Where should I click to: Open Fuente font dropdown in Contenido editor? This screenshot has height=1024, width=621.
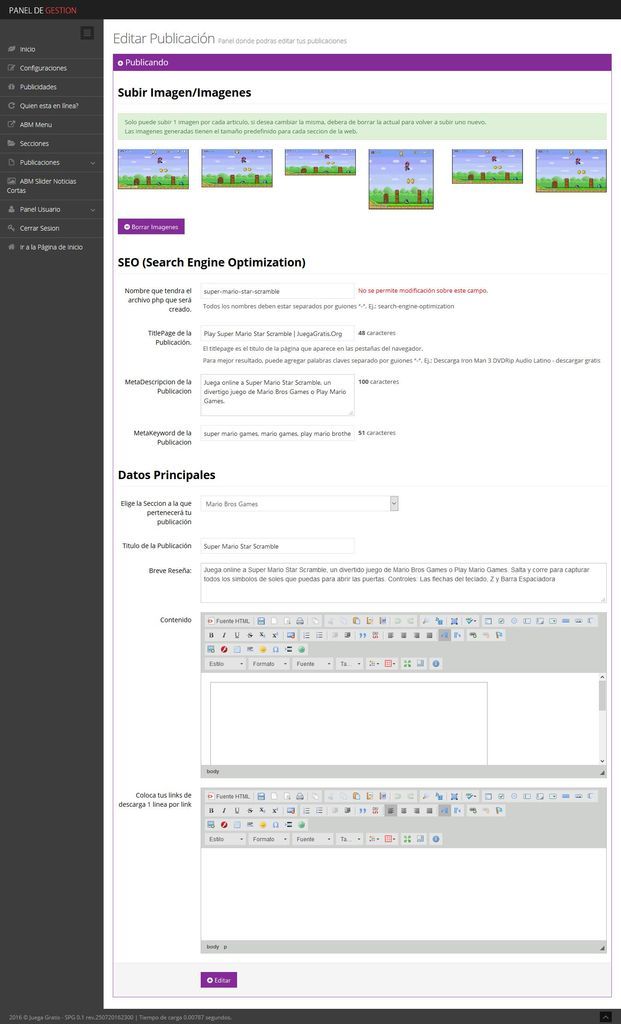(313, 664)
